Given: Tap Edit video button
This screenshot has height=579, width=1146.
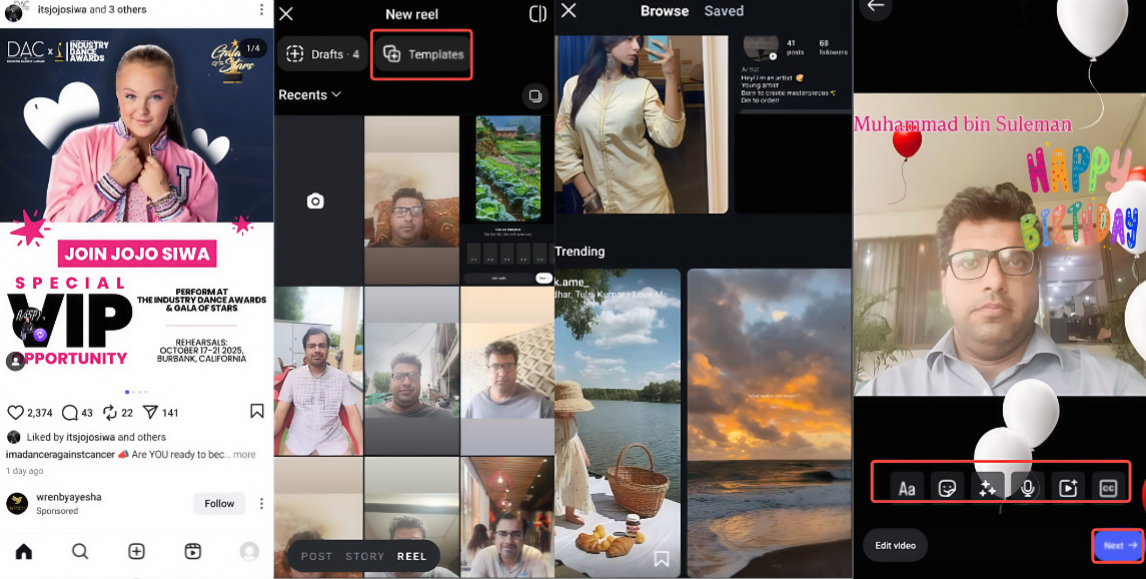Looking at the screenshot, I should point(895,545).
